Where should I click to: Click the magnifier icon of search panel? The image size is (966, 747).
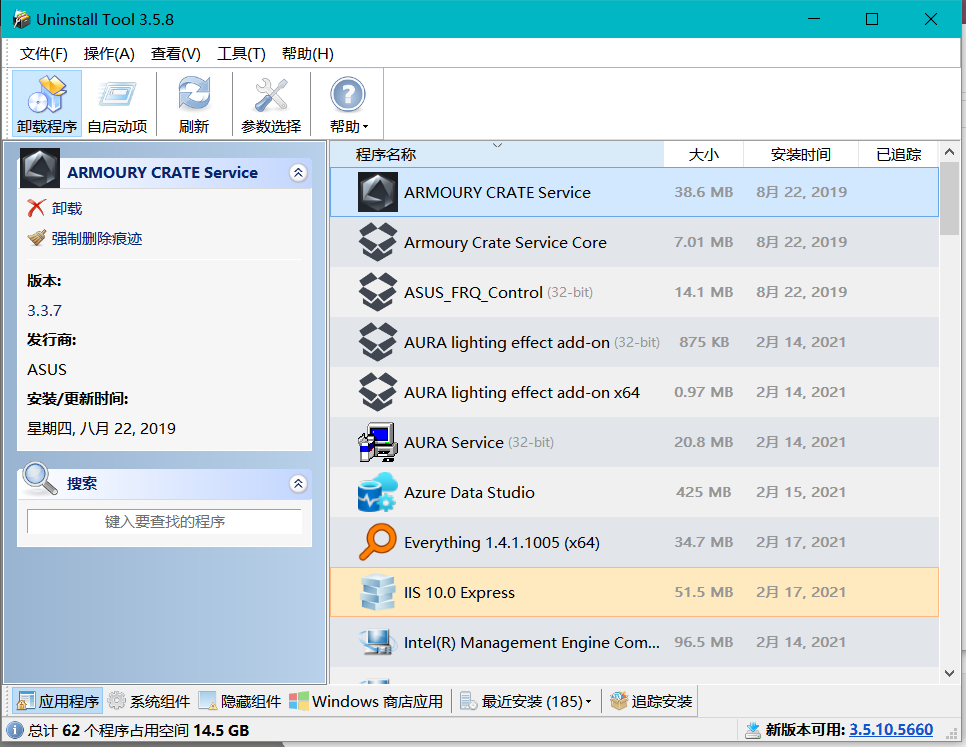pos(39,478)
